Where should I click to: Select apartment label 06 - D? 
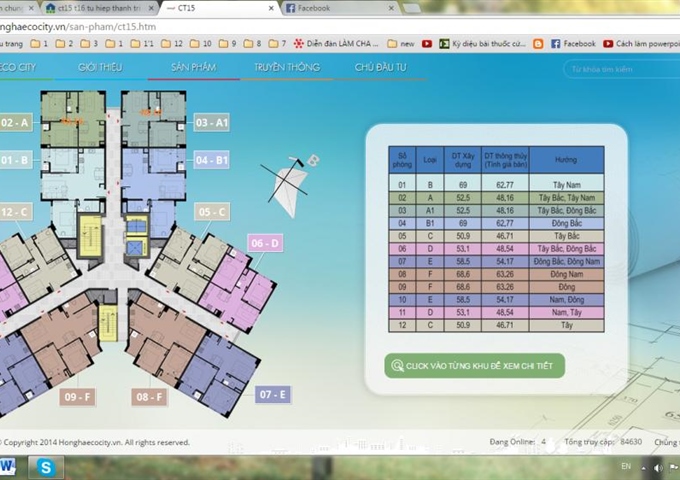point(265,243)
